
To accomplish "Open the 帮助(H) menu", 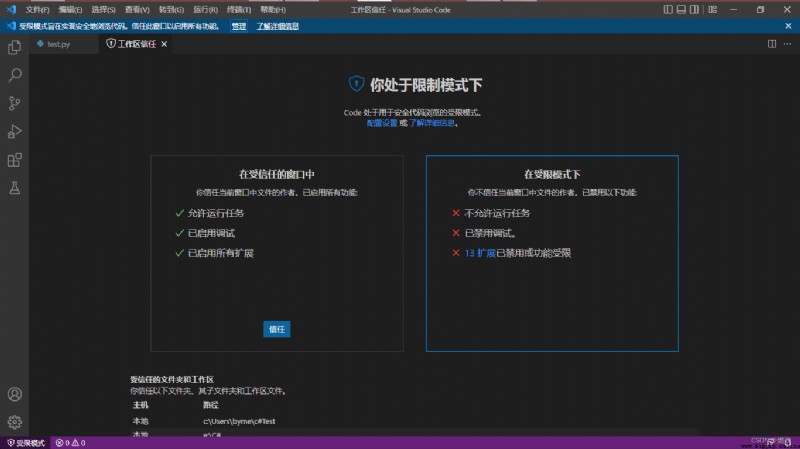I will point(272,10).
